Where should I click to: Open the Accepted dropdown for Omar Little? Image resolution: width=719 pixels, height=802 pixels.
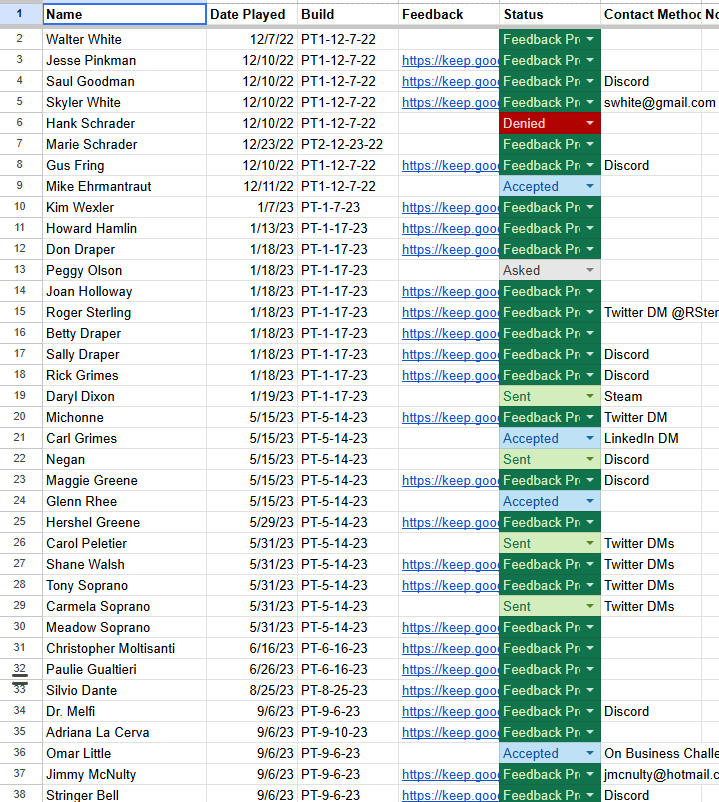pyautogui.click(x=590, y=753)
